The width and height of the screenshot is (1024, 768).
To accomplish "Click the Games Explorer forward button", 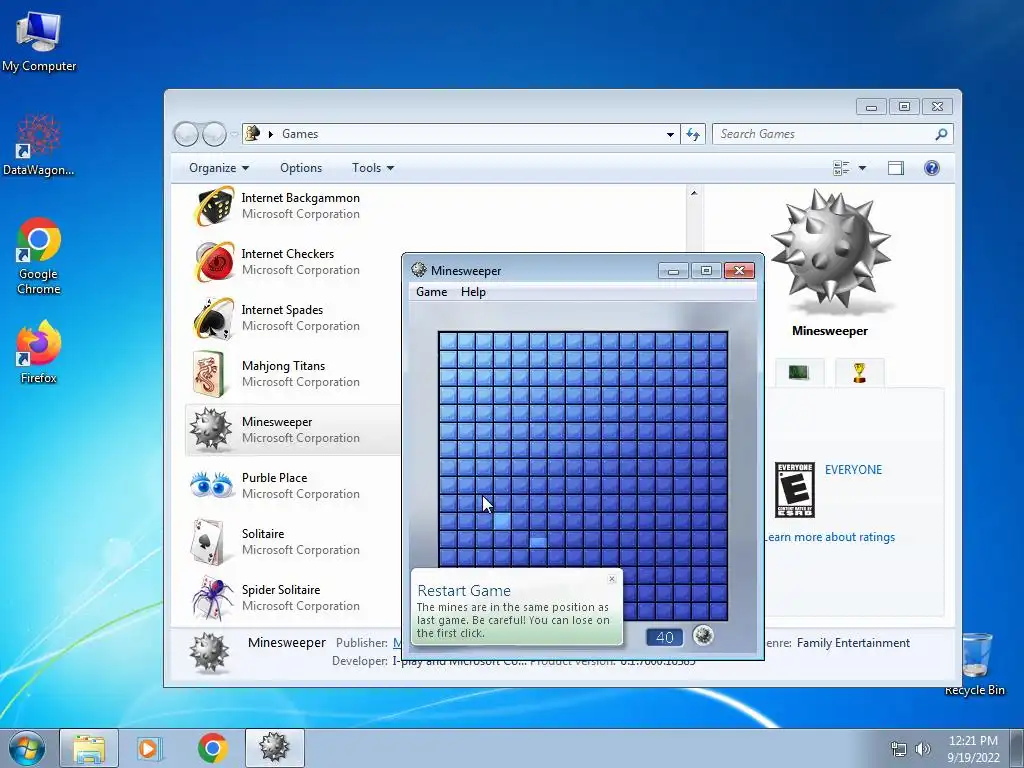I will tap(214, 134).
